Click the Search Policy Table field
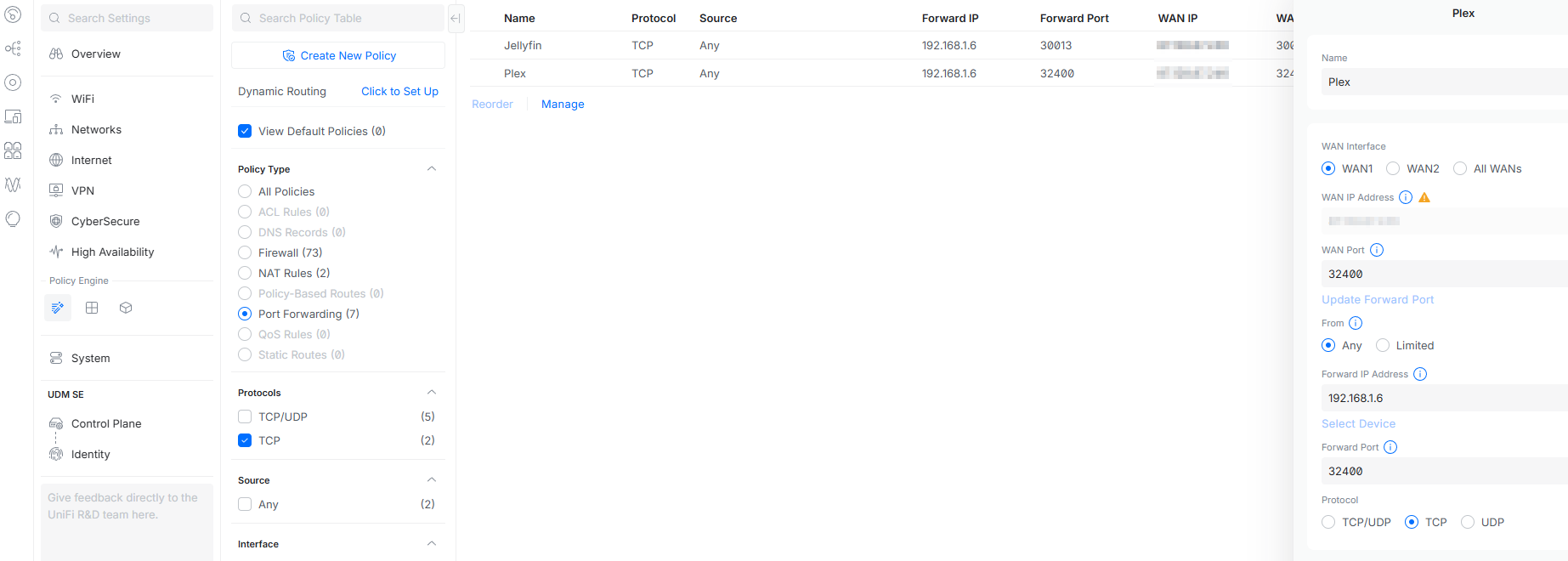1568x561 pixels. pos(338,18)
